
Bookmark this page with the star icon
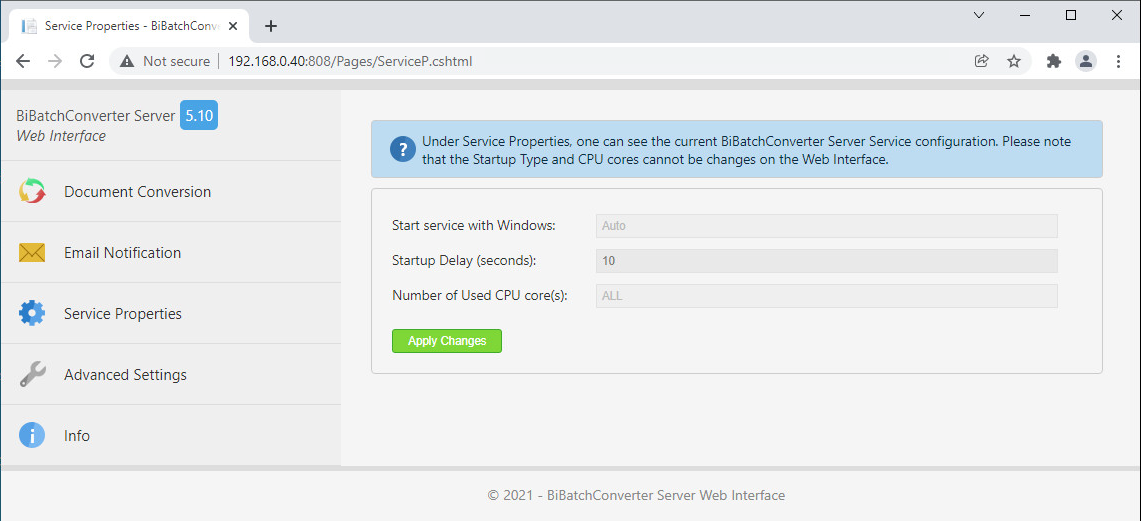coord(1014,61)
